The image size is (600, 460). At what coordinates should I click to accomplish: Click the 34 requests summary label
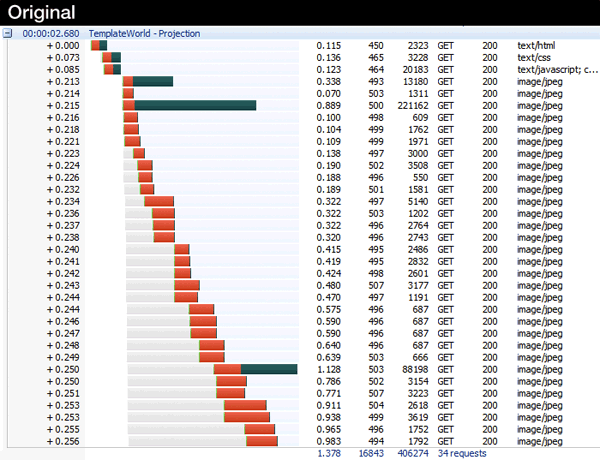462,453
